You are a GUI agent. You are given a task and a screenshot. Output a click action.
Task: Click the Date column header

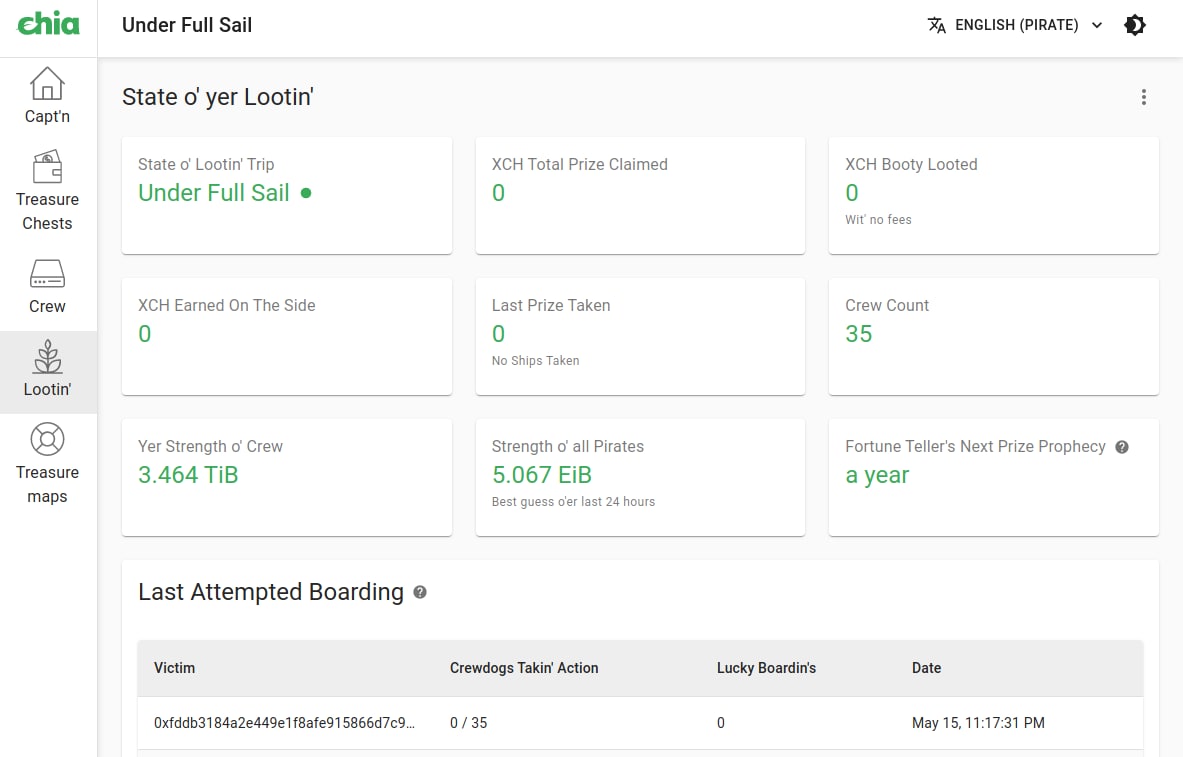tap(926, 668)
